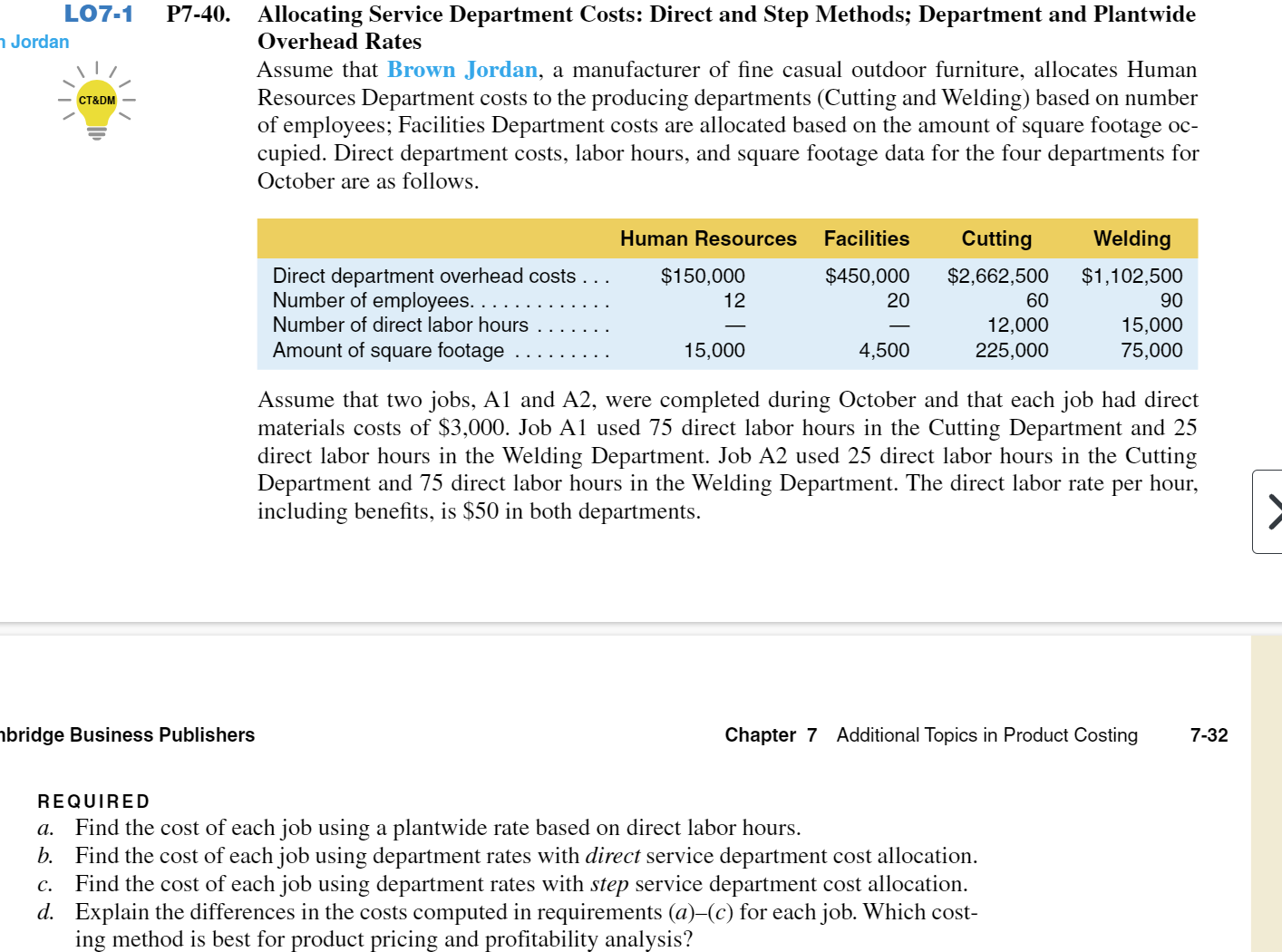Select the LO7-1 learning objective label
This screenshot has height=952, width=1282.
[x=97, y=14]
